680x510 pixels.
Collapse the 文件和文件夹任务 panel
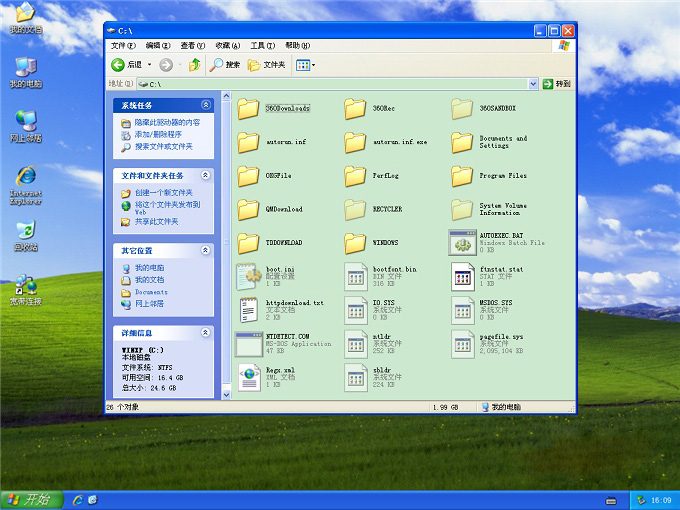point(206,175)
